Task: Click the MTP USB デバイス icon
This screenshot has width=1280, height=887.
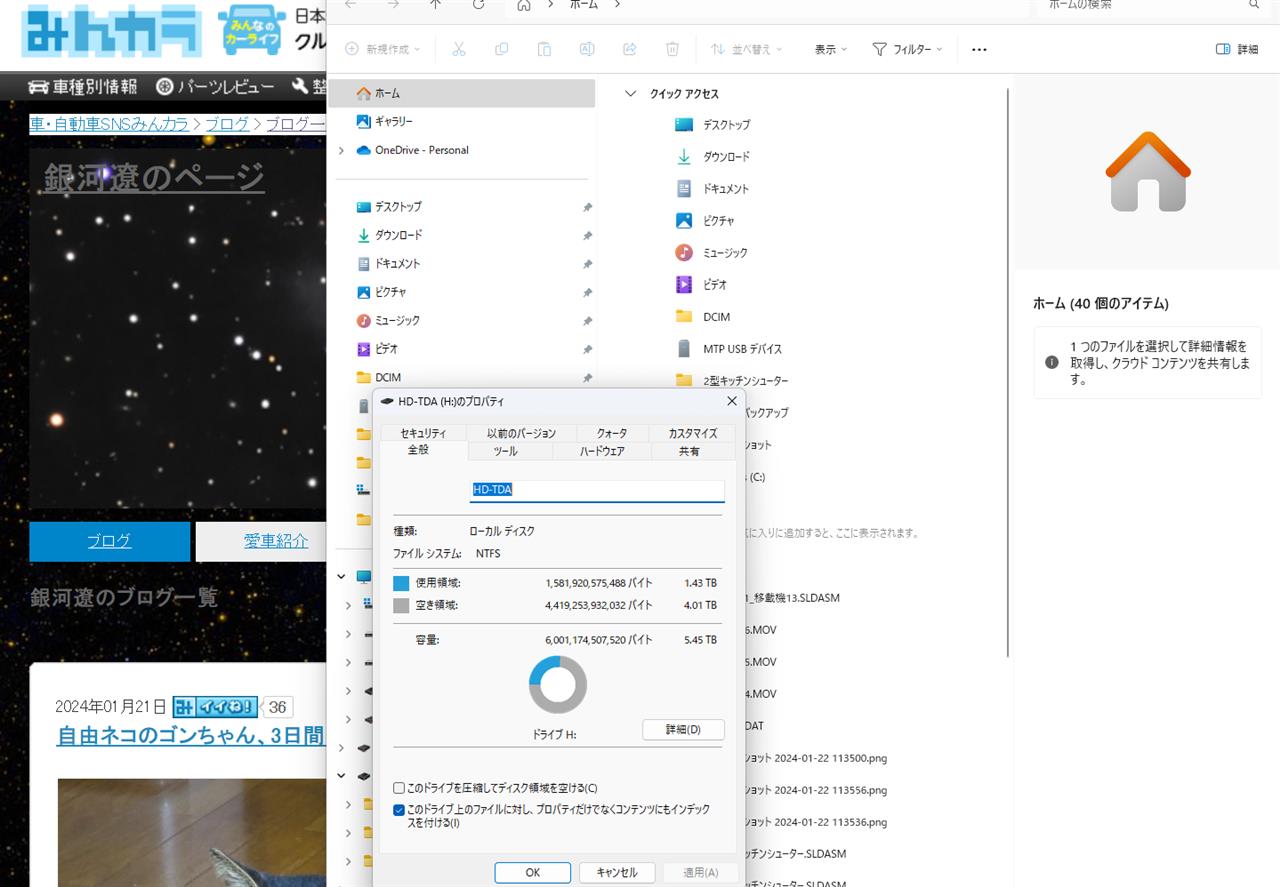Action: tap(684, 349)
